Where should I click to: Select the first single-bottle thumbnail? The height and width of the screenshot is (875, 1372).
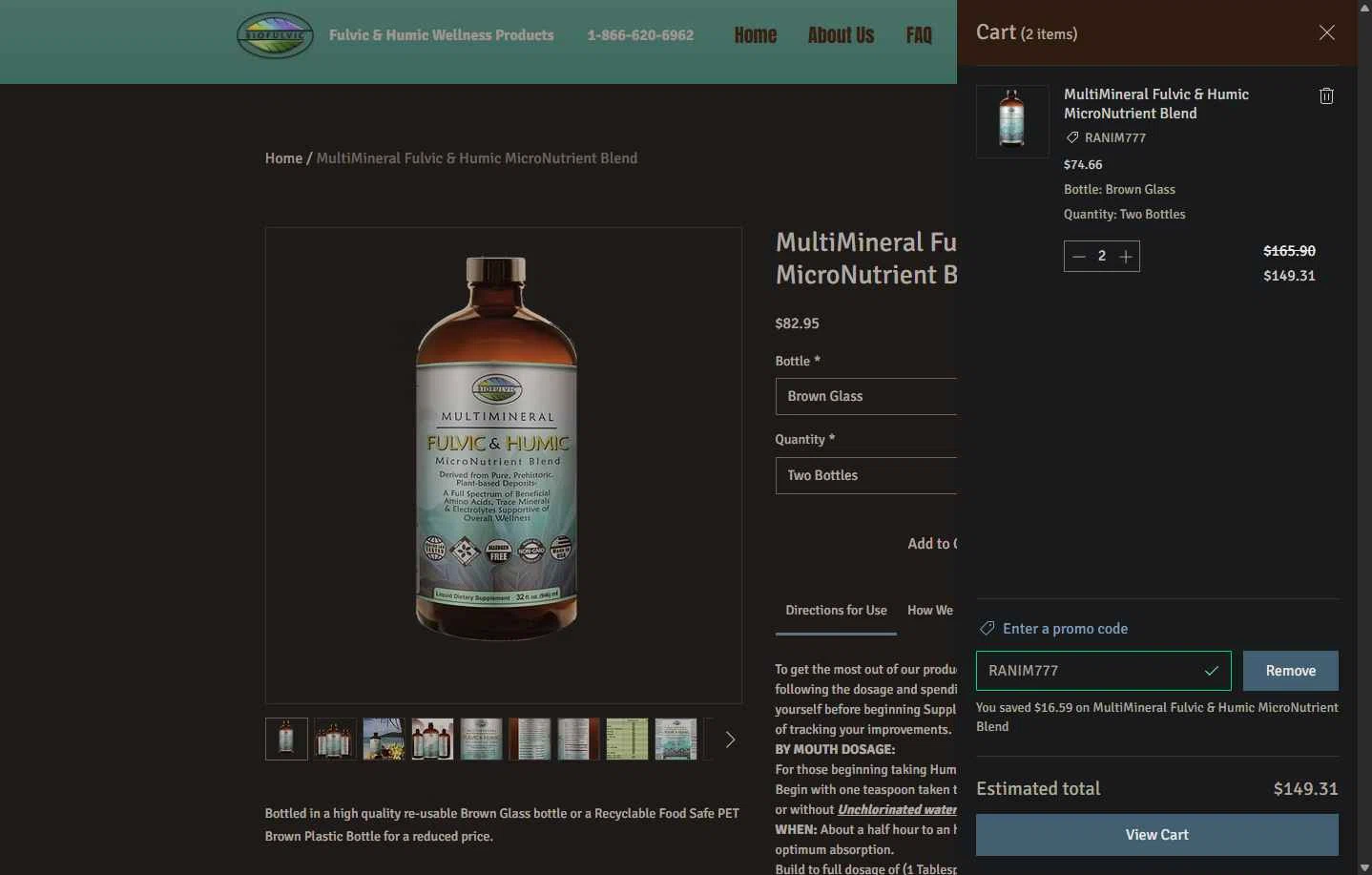pyautogui.click(x=286, y=740)
